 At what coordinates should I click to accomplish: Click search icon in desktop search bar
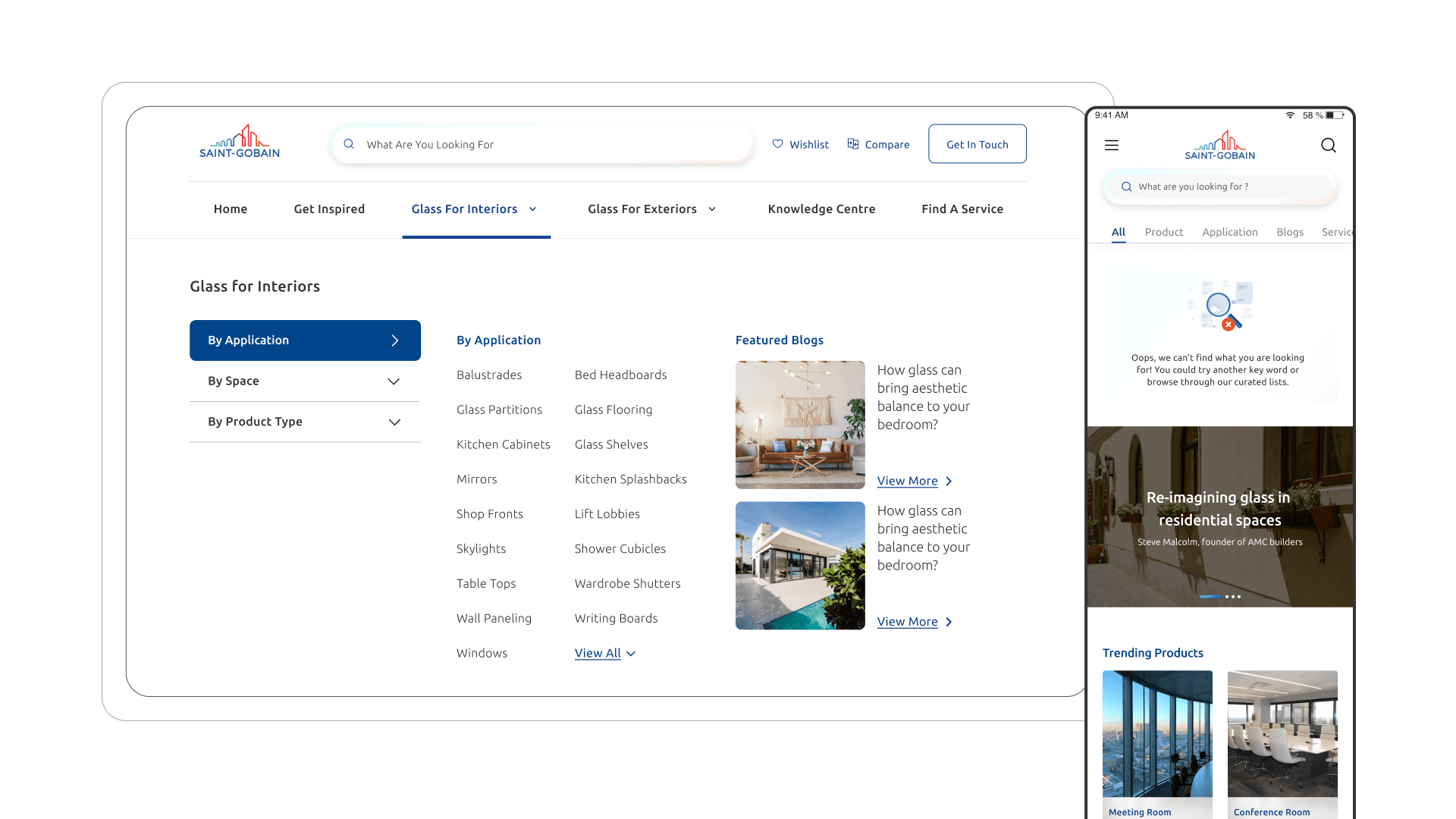coord(349,144)
